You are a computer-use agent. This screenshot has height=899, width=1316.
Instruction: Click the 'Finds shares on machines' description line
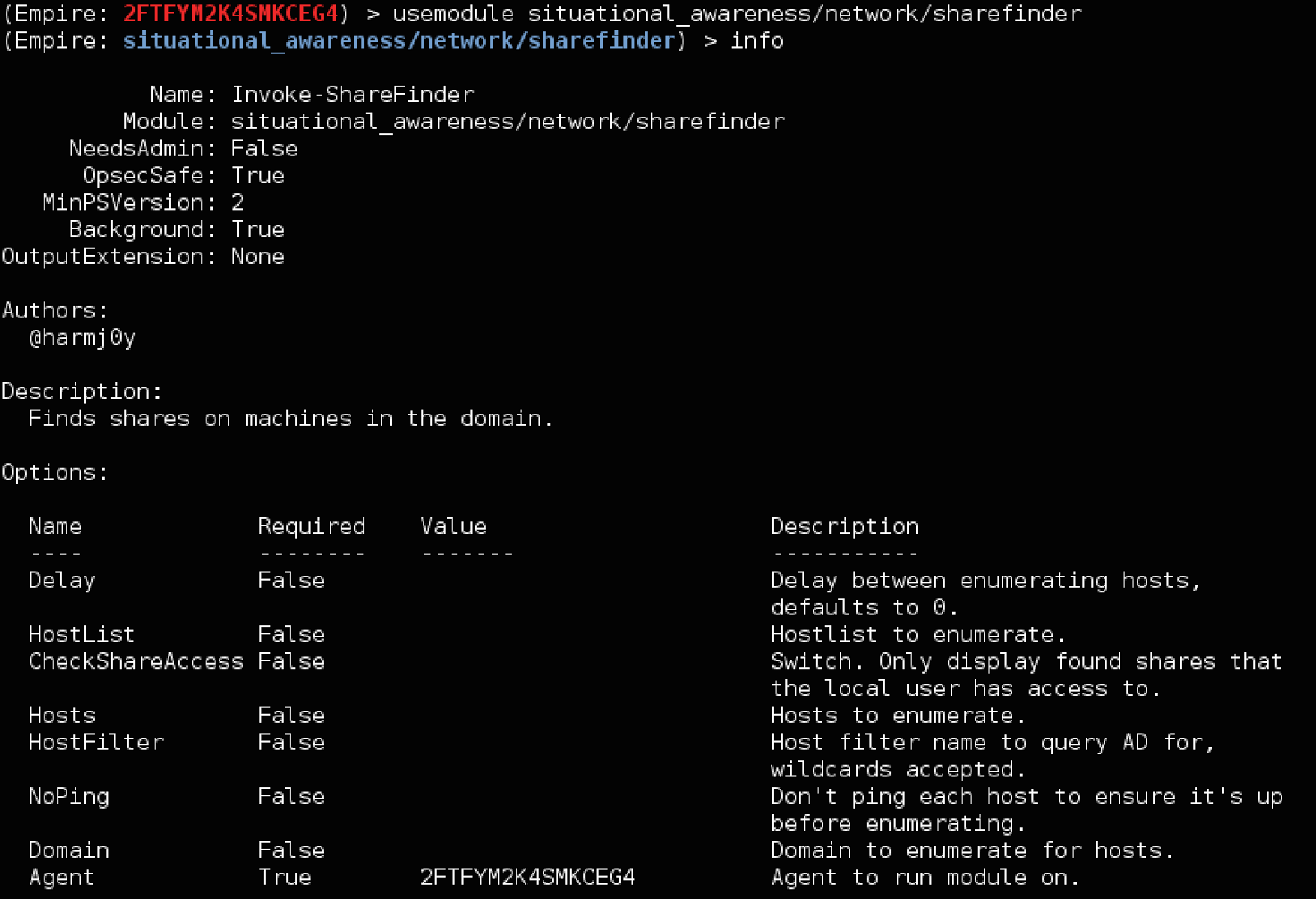[x=290, y=419]
